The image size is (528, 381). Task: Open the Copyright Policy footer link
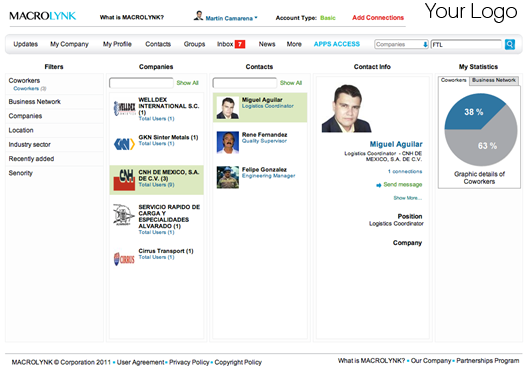(238, 362)
